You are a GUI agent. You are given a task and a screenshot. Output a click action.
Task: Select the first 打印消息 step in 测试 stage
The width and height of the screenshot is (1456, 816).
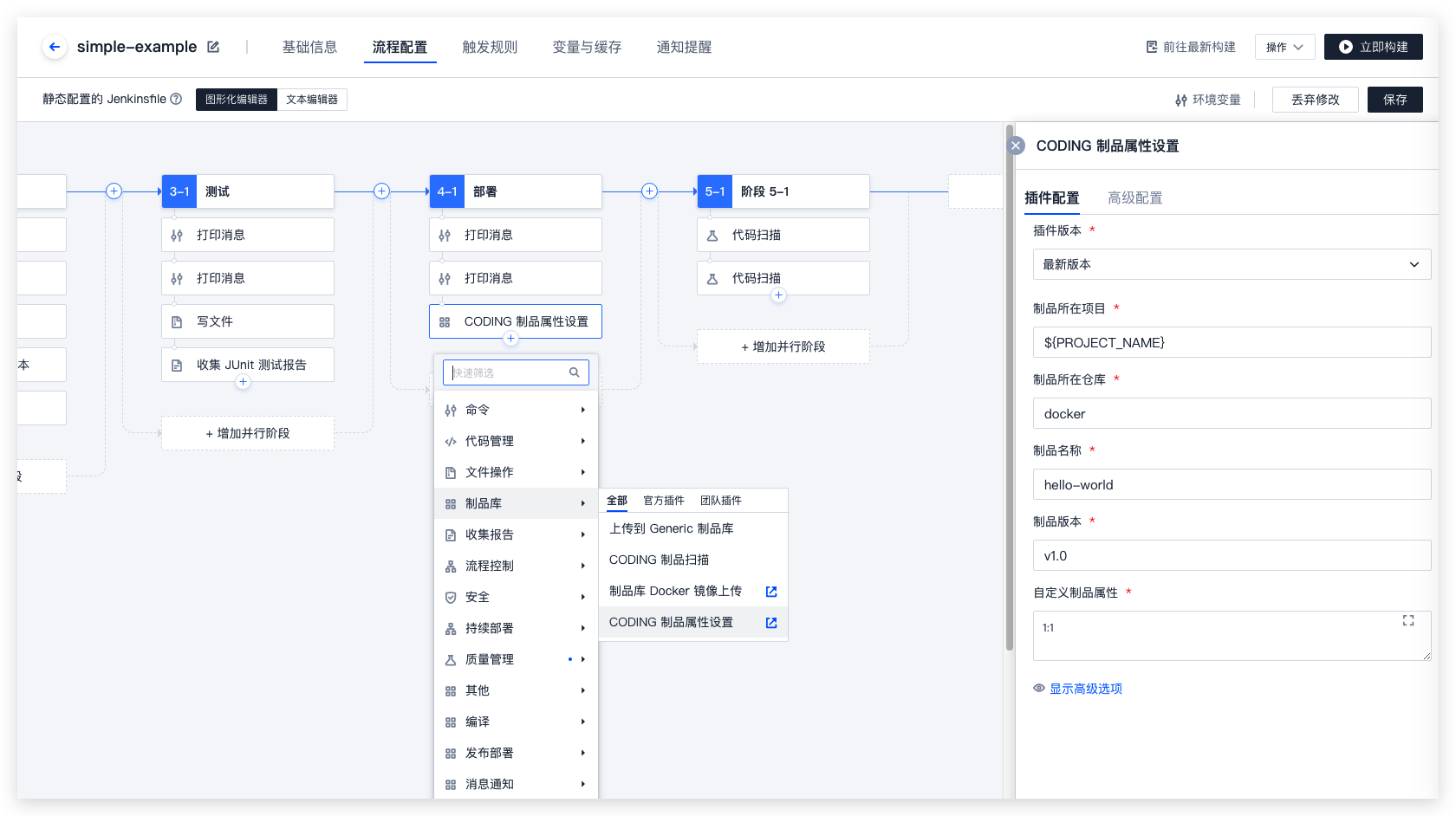(248, 235)
